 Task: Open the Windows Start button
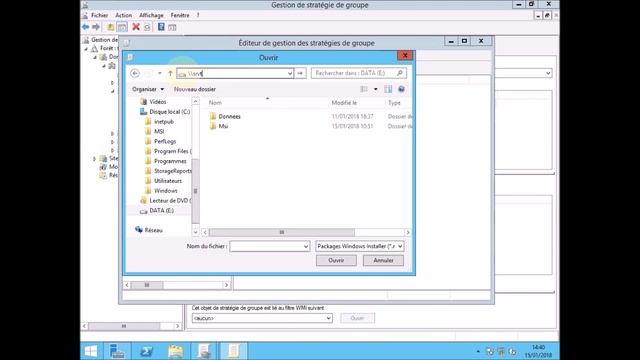tap(91, 351)
